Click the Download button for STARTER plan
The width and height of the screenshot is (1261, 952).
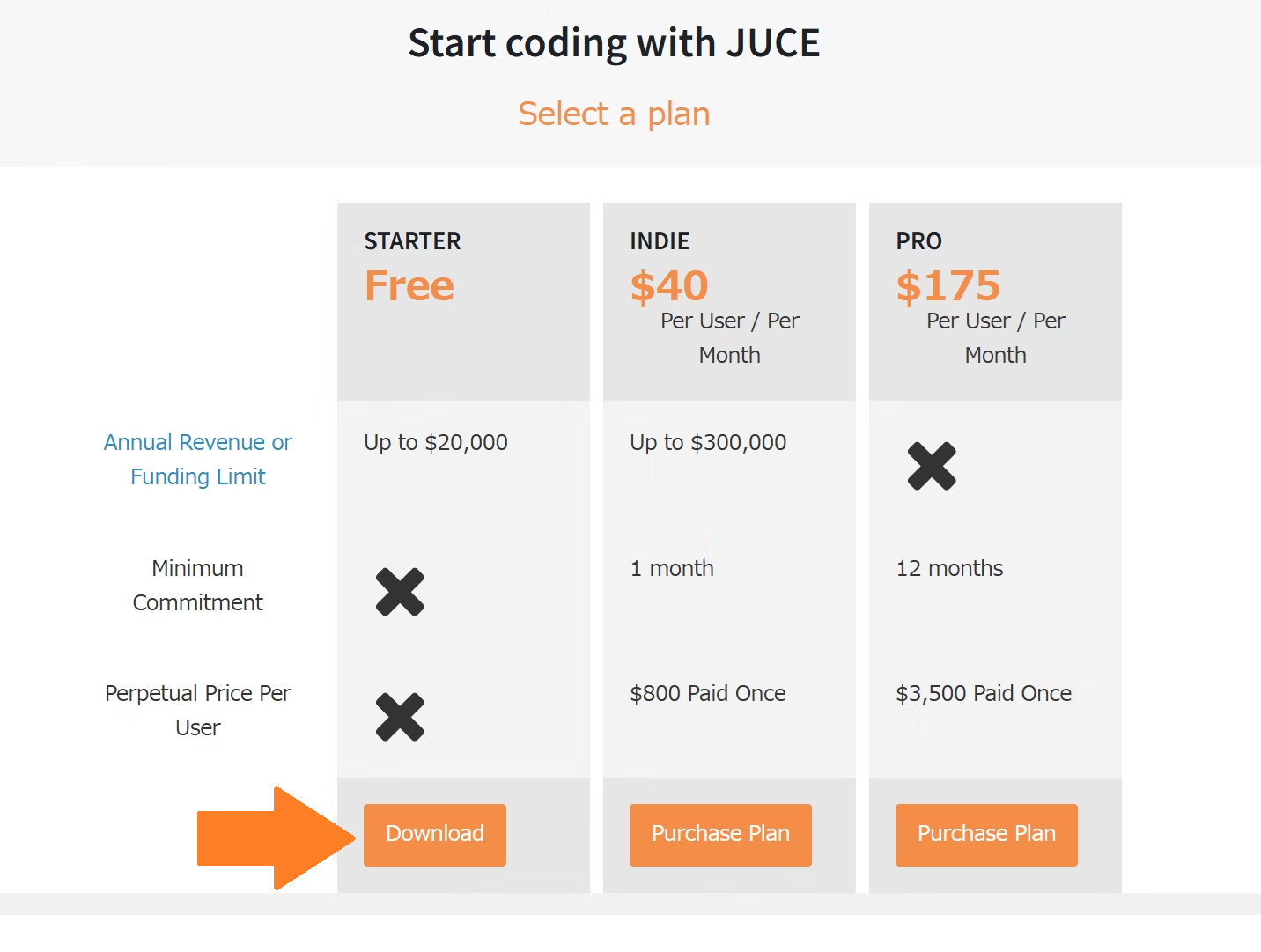click(434, 834)
